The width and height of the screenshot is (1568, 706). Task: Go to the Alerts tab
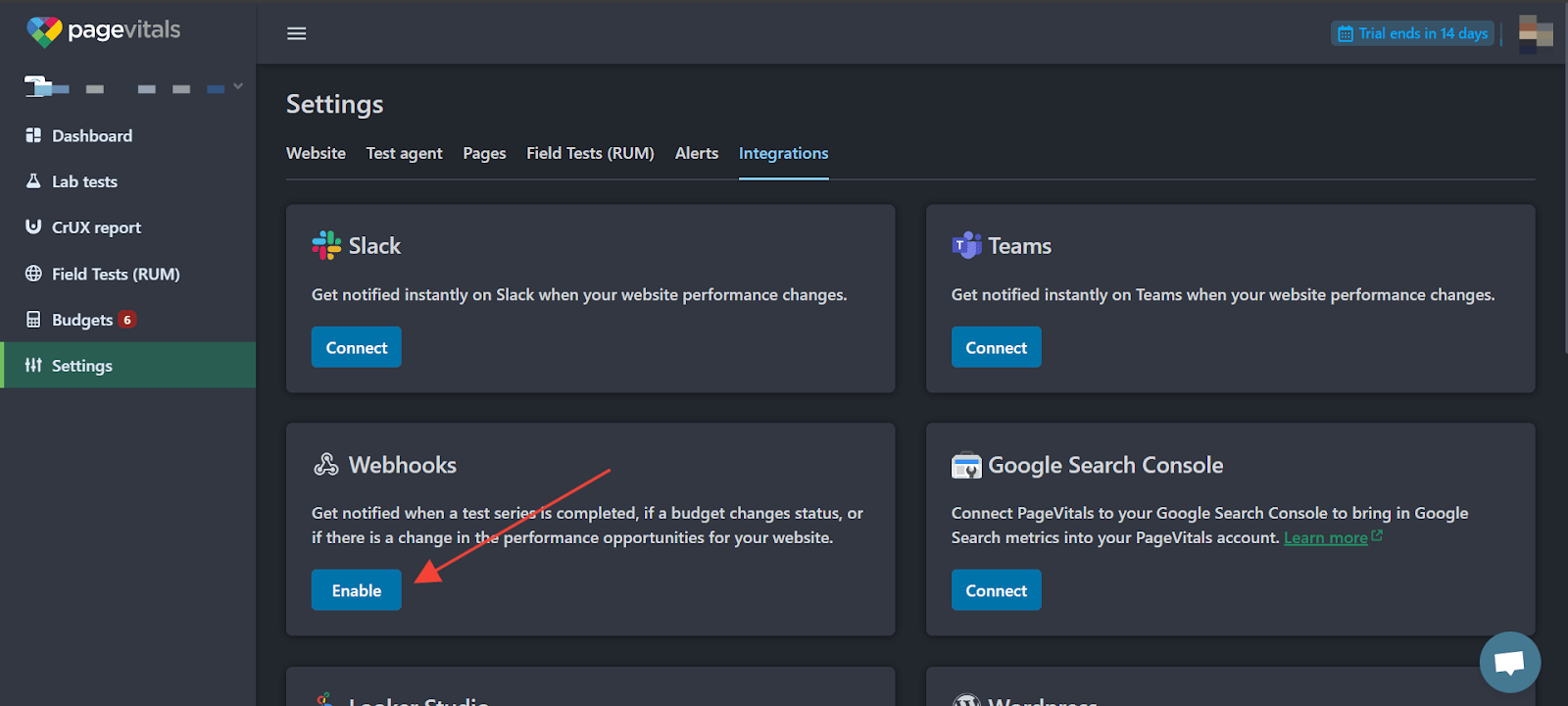tap(697, 153)
